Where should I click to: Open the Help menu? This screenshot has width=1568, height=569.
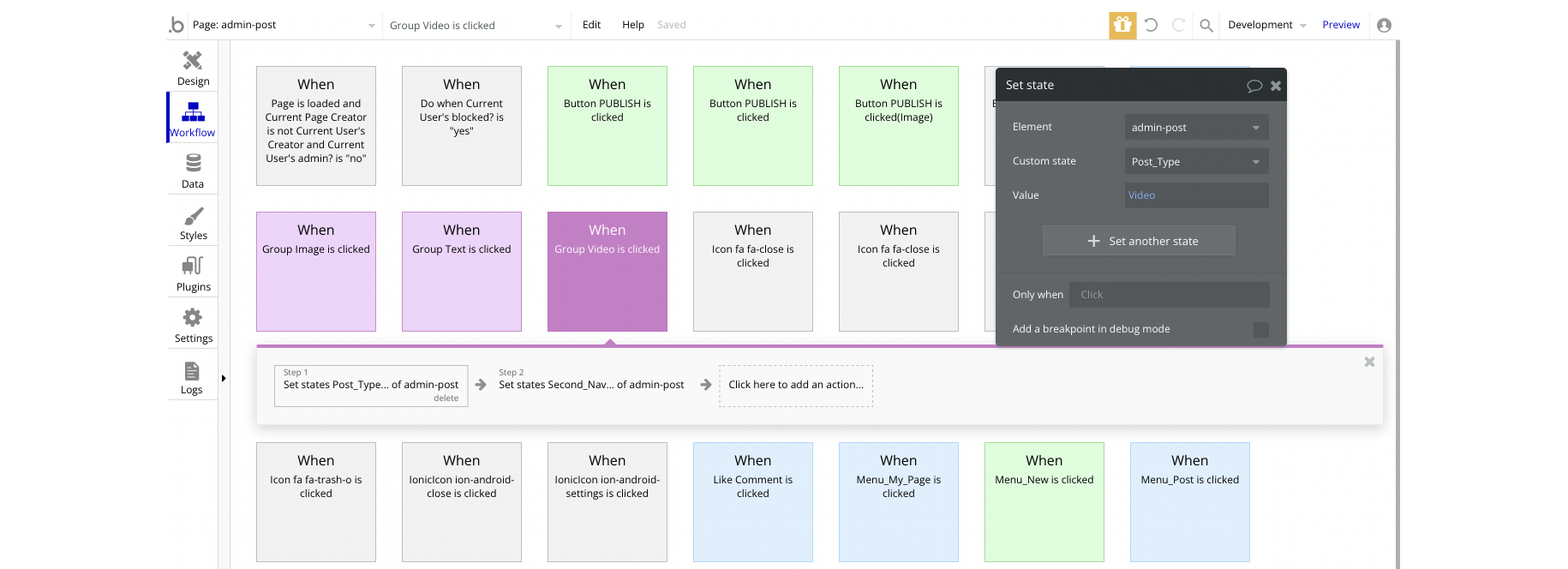click(x=633, y=25)
